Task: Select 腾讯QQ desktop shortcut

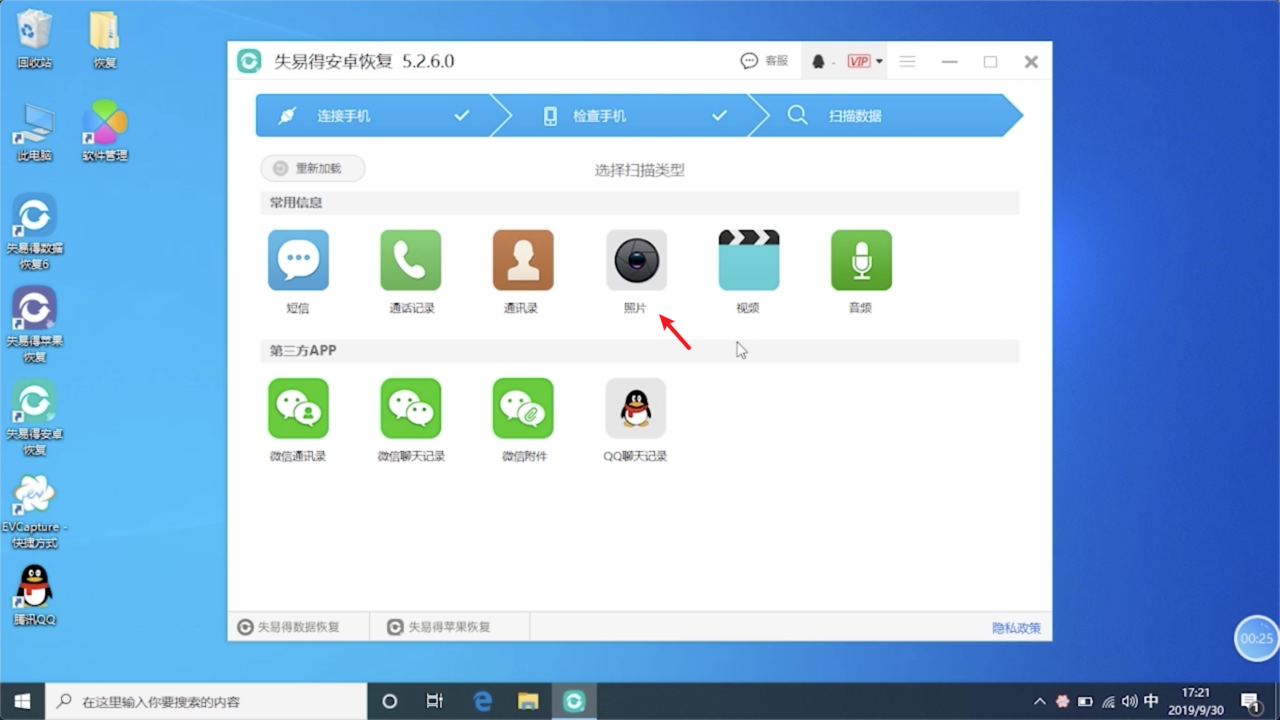Action: pyautogui.click(x=35, y=596)
